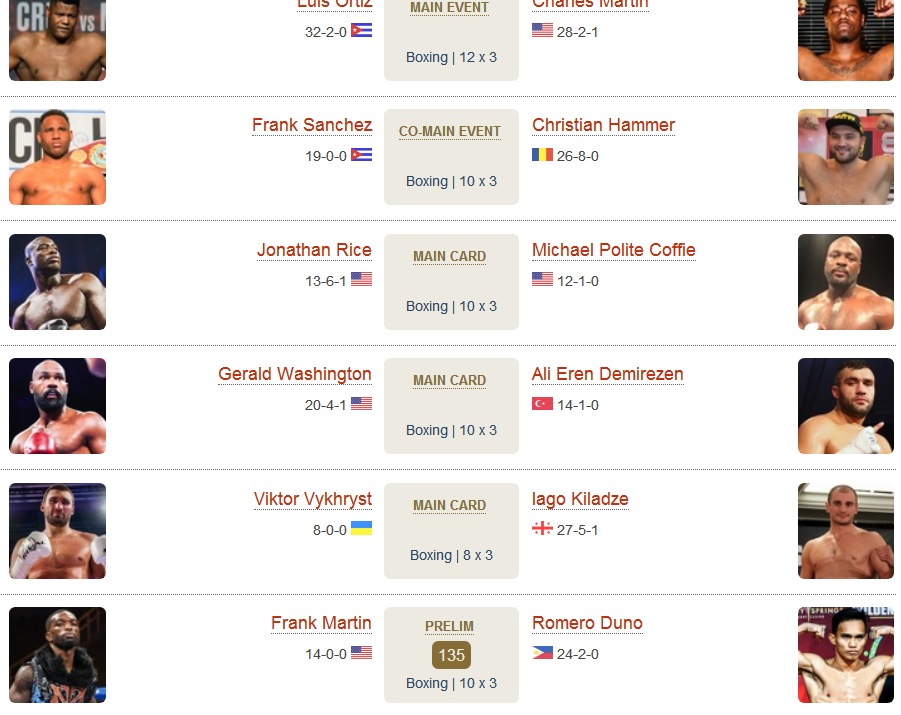
Task: Open Iago Kiladze's photo thumbnail
Action: tap(846, 531)
